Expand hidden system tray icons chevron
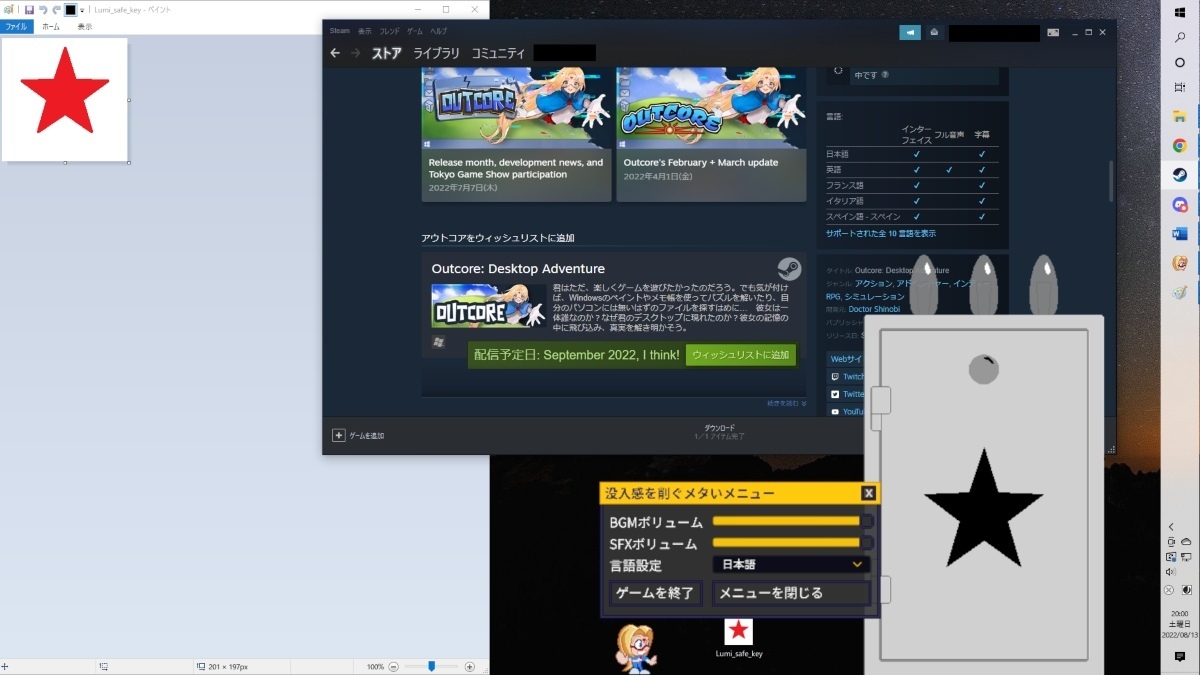1200x675 pixels. [x=1171, y=527]
